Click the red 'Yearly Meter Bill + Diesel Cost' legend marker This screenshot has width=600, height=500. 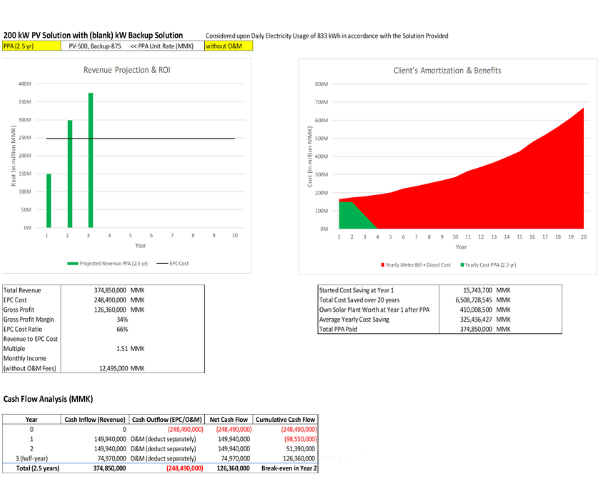(x=384, y=264)
